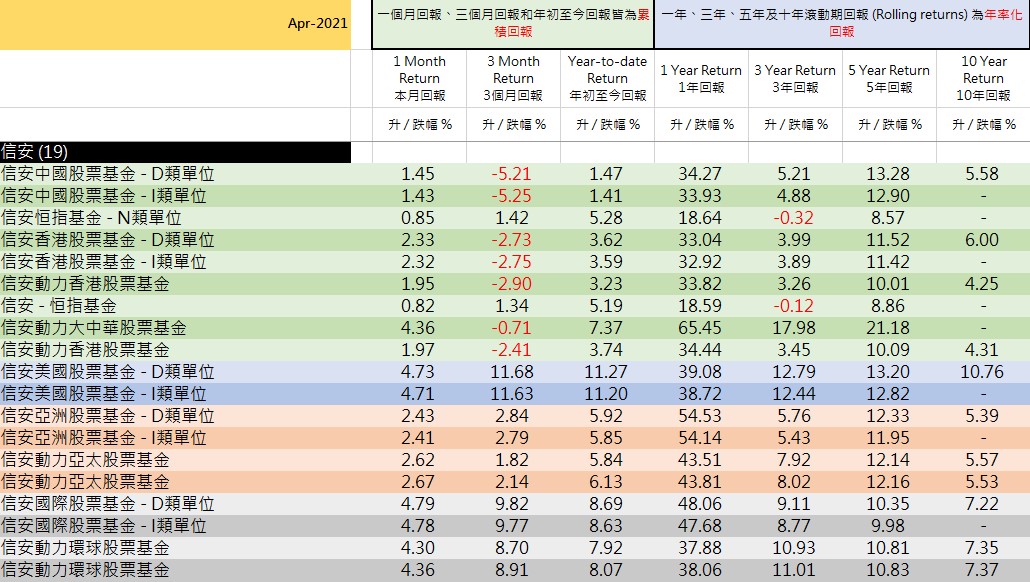The height and width of the screenshot is (582, 1030).
Task: Select row 信安恒指基金 - N類單位
Action: point(515,218)
